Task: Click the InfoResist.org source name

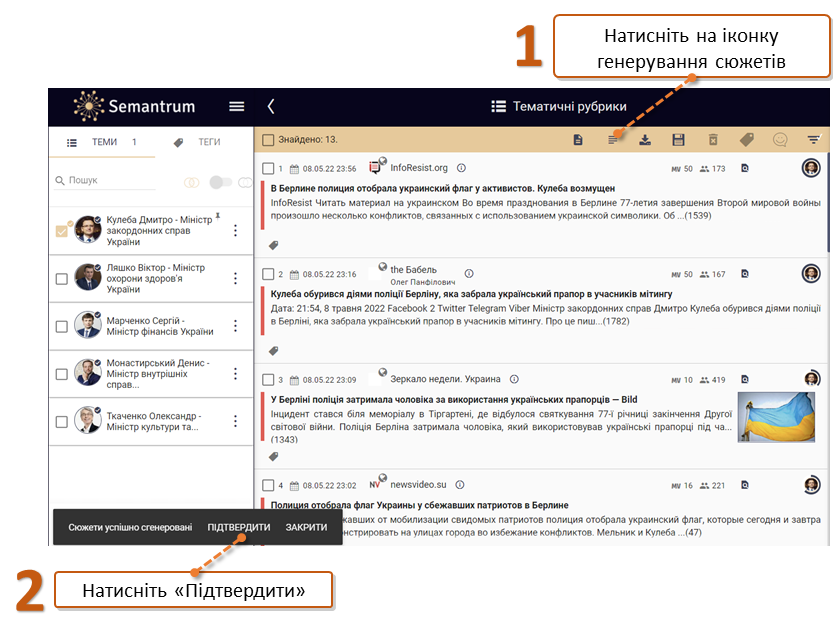Action: point(419,168)
